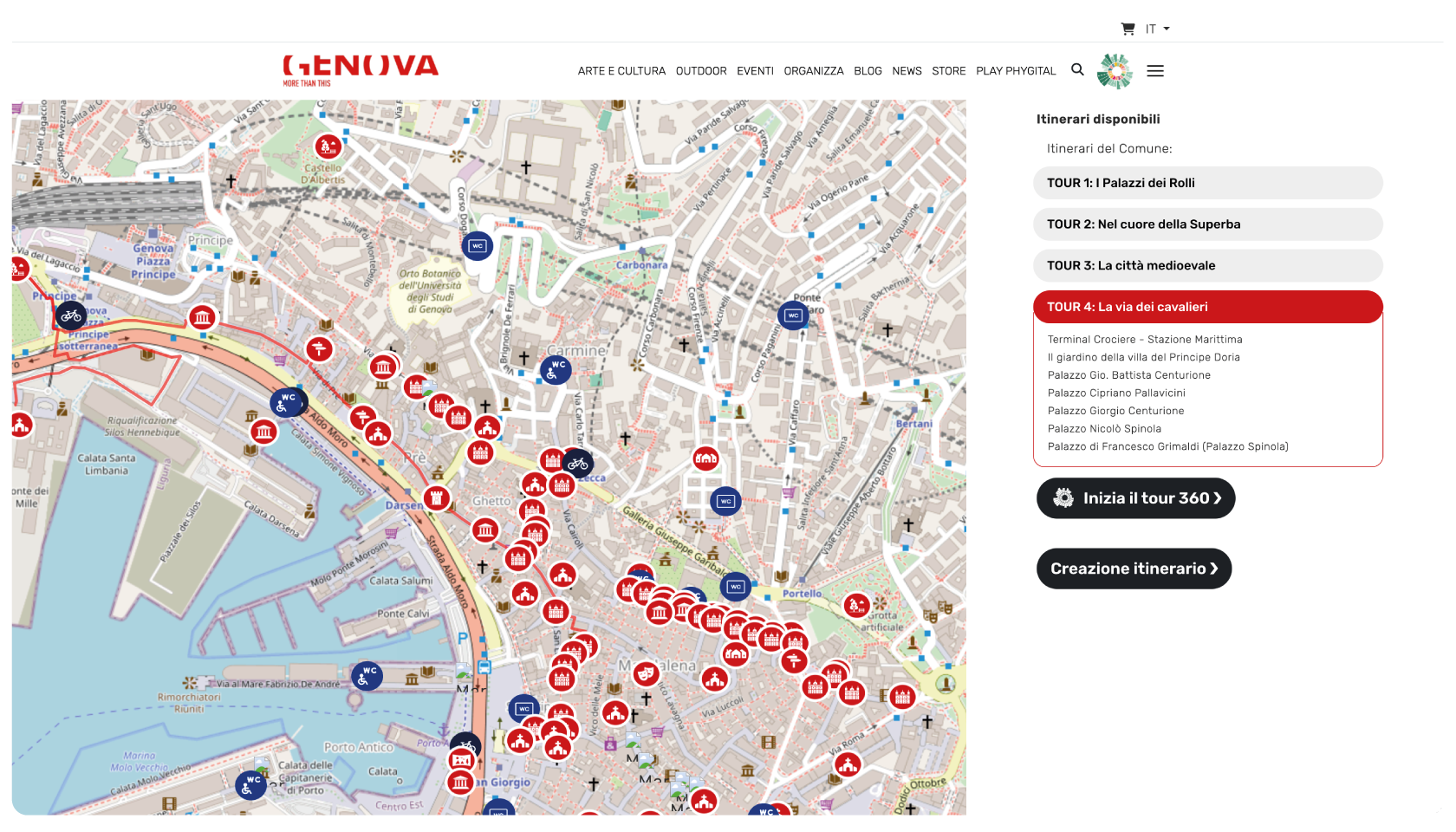This screenshot has height=832, width=1456.
Task: Select museum marker left of San Giorgio label
Action: (x=461, y=783)
